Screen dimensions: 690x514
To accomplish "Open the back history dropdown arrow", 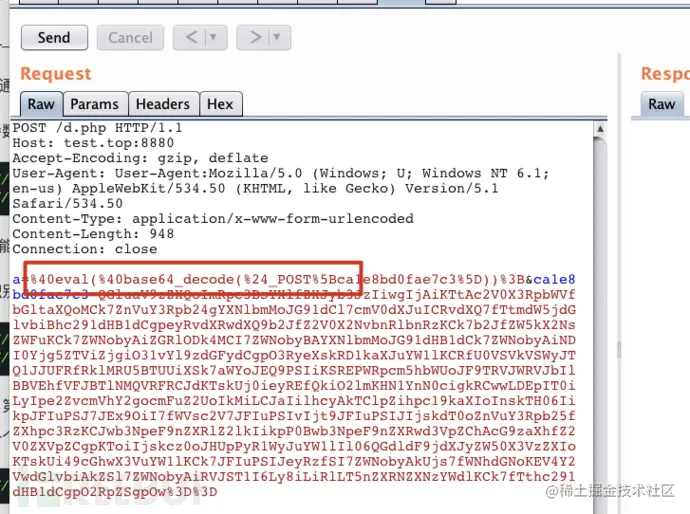I will (213, 37).
